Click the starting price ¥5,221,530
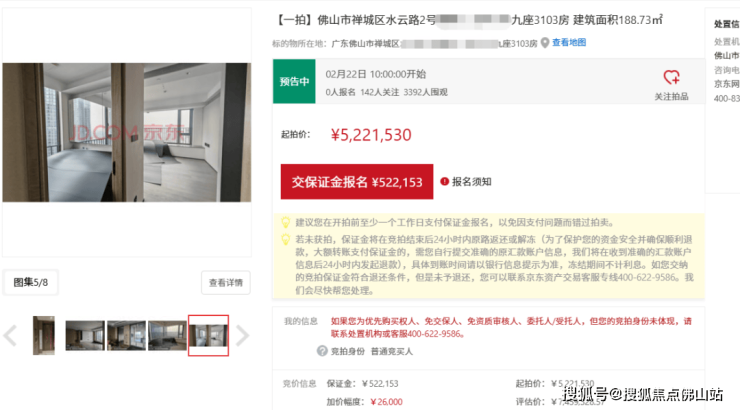 371,135
